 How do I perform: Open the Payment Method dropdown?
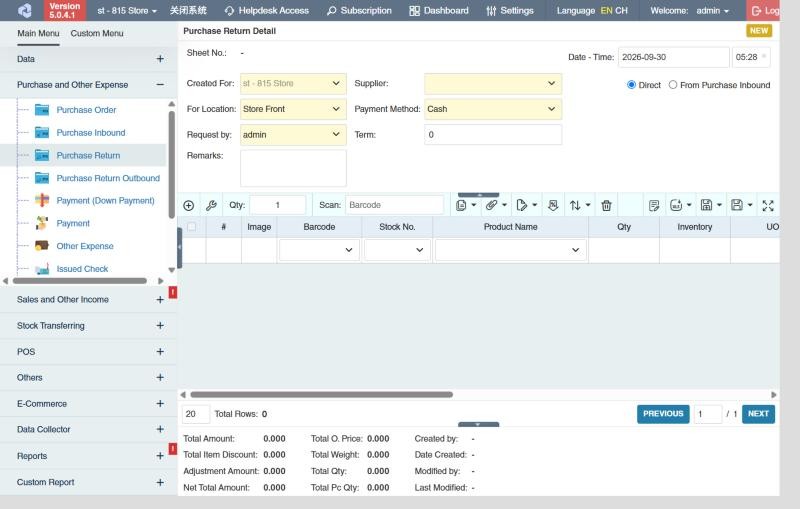(x=493, y=109)
